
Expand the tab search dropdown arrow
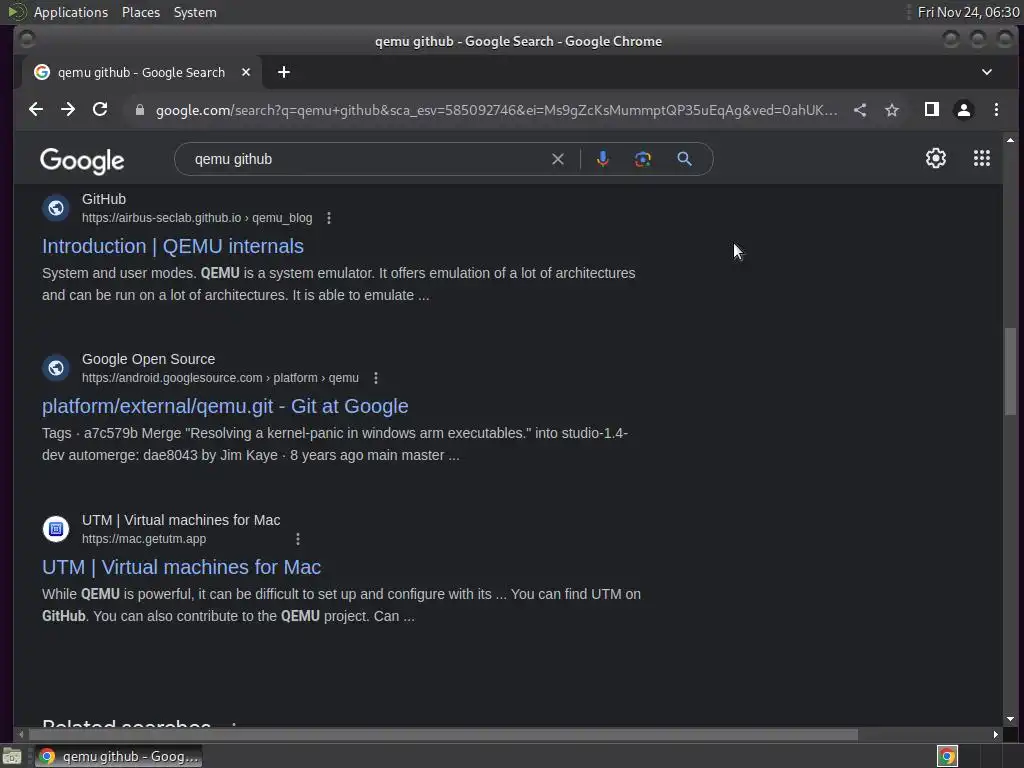pyautogui.click(x=987, y=72)
